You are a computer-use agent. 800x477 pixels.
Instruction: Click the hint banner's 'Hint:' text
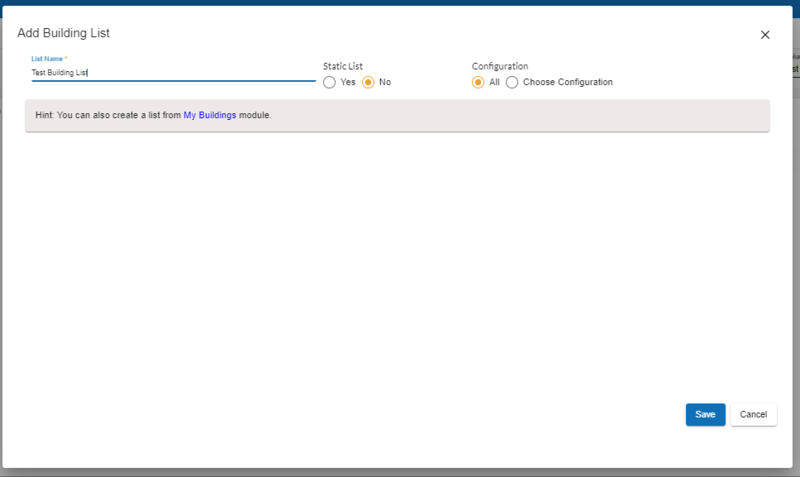pos(44,116)
